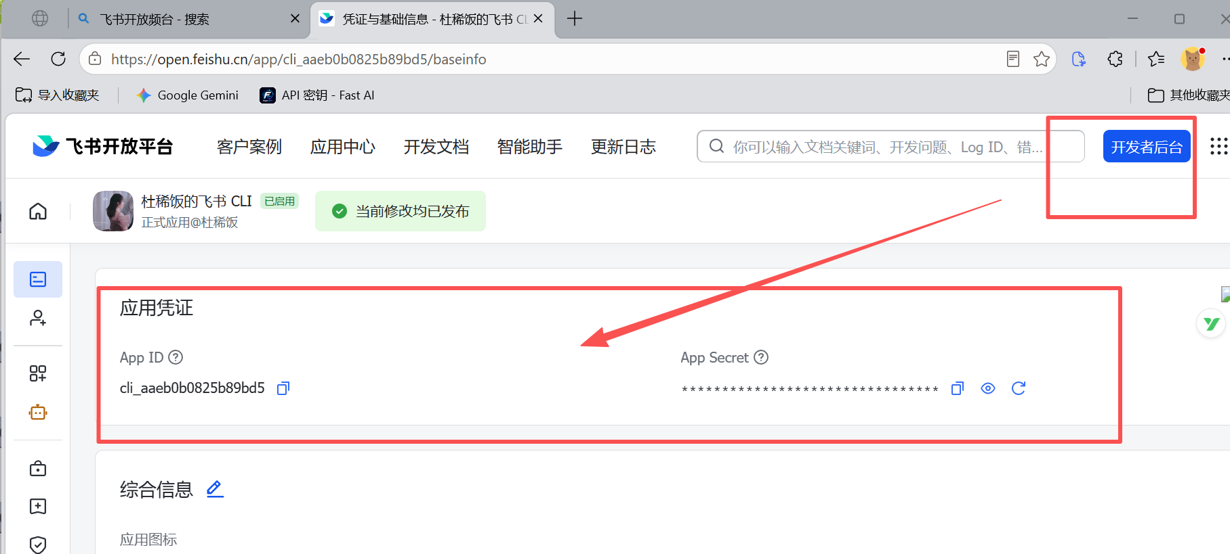Open browser favorites list icon
The image size is (1230, 554).
(1156, 59)
